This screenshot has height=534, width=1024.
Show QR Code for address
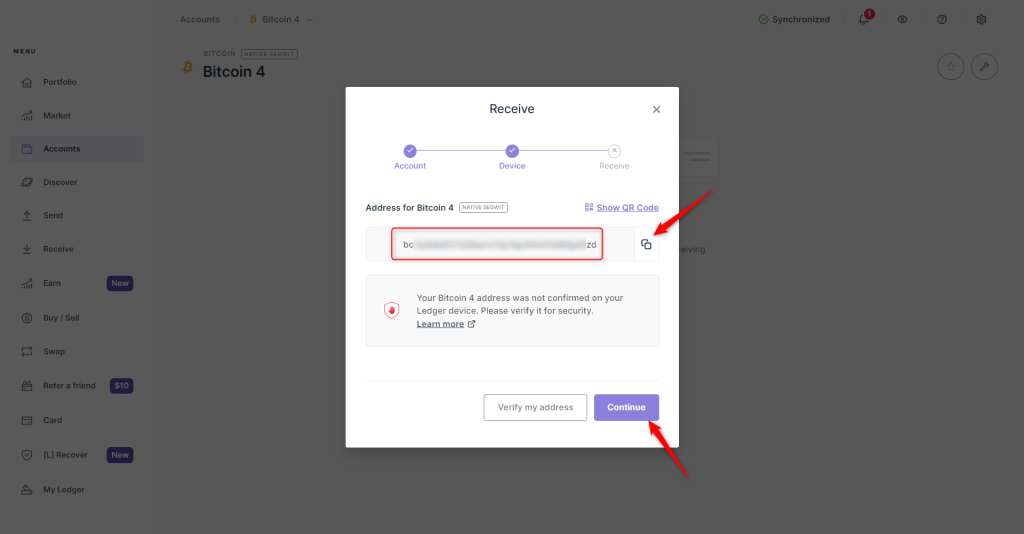click(x=622, y=208)
